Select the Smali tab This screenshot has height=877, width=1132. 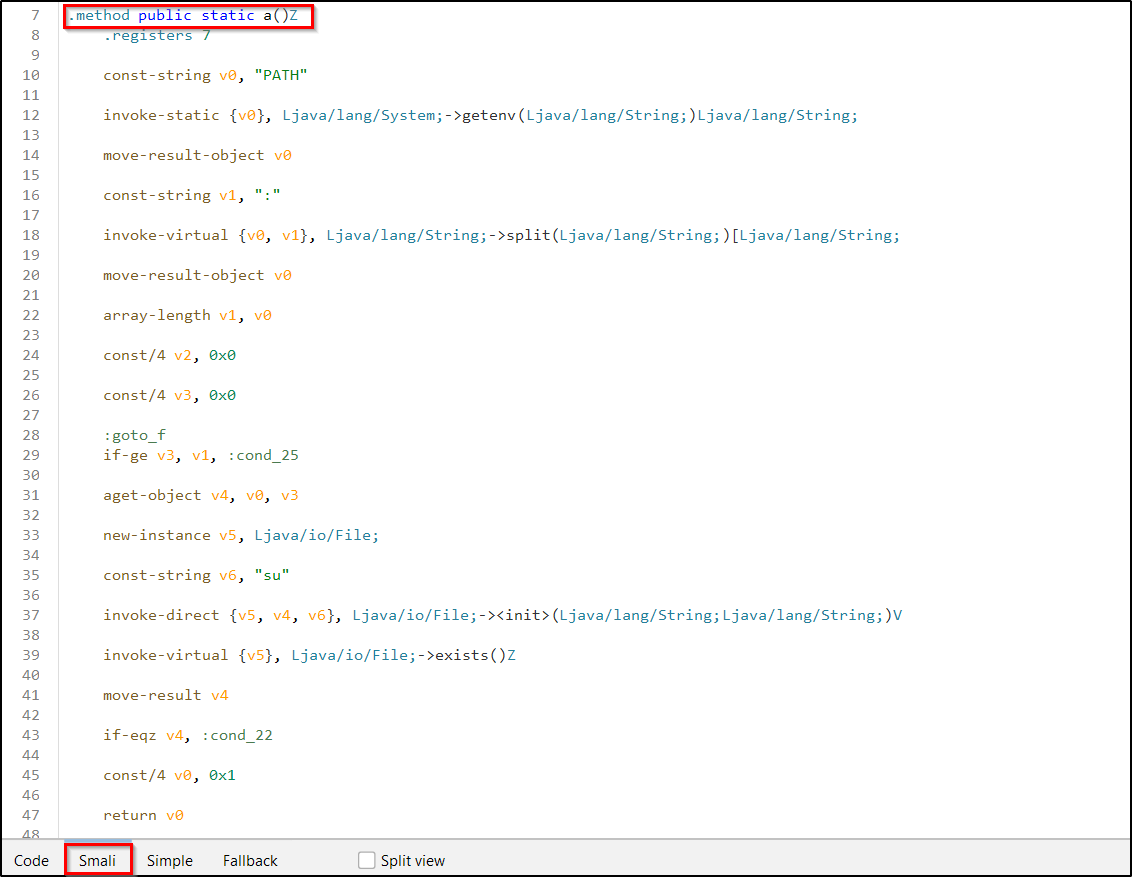(98, 860)
